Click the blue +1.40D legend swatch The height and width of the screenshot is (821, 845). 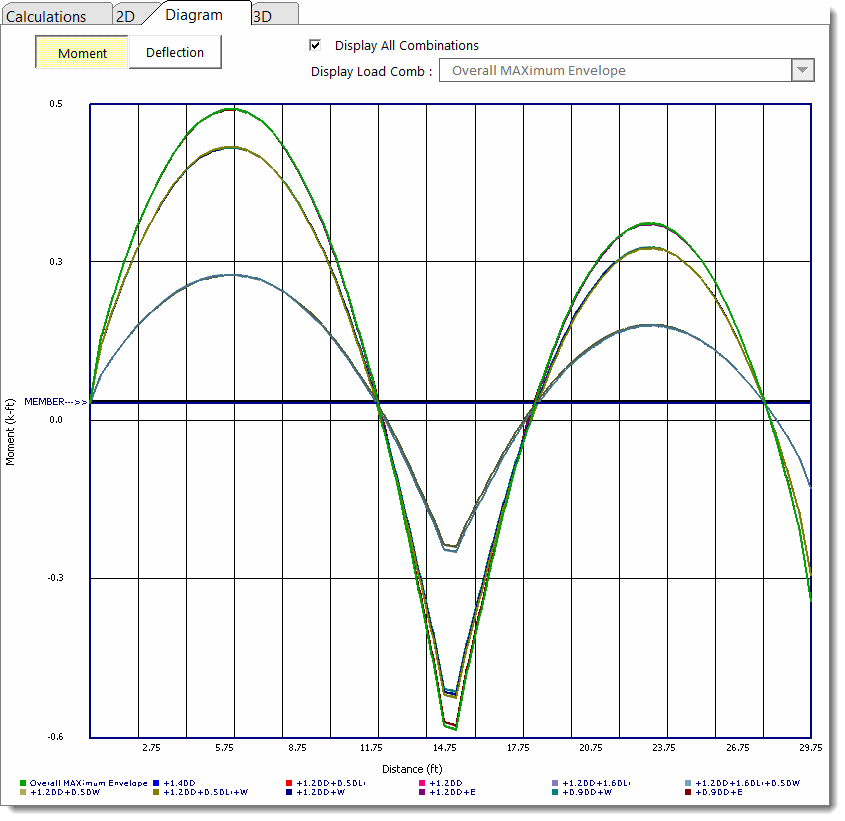click(x=156, y=783)
